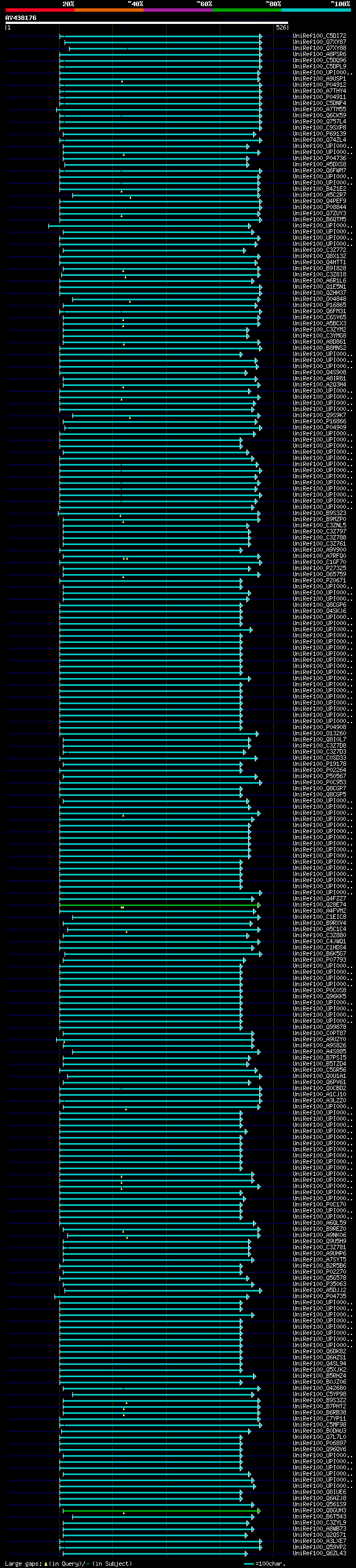Select label UniRef100_P35063
356x1568 pixels.
coord(319,1284)
